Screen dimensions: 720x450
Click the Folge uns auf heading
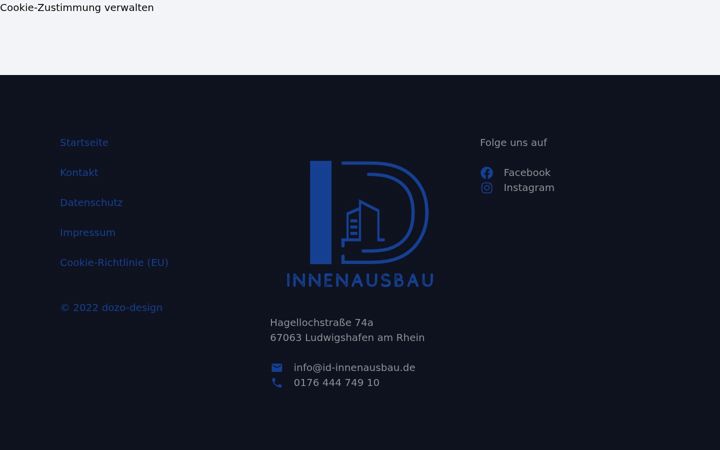coord(513,143)
